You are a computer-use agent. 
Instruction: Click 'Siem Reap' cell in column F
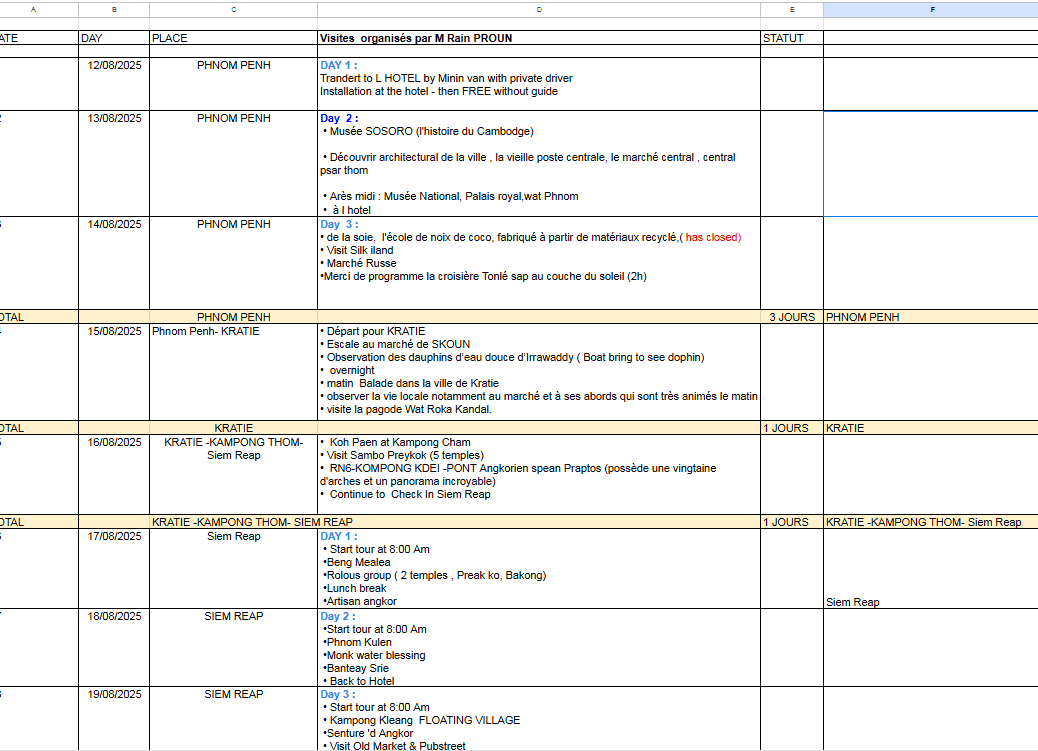pyautogui.click(x=931, y=569)
